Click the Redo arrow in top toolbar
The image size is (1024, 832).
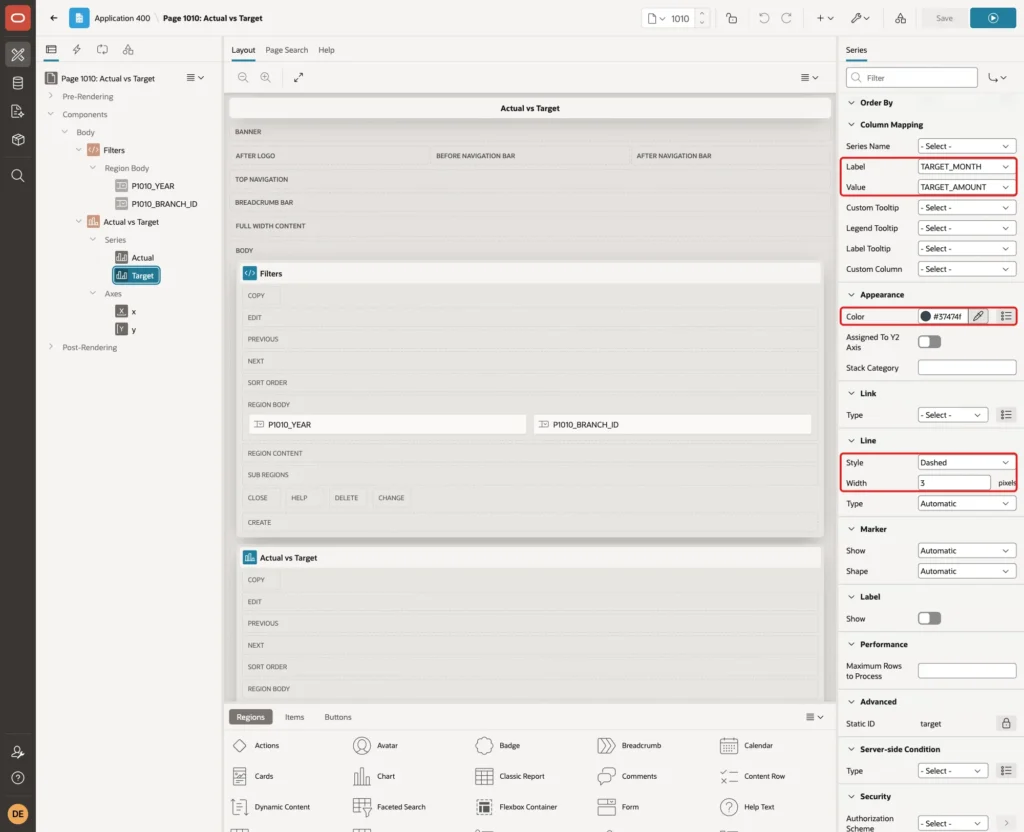tap(786, 18)
